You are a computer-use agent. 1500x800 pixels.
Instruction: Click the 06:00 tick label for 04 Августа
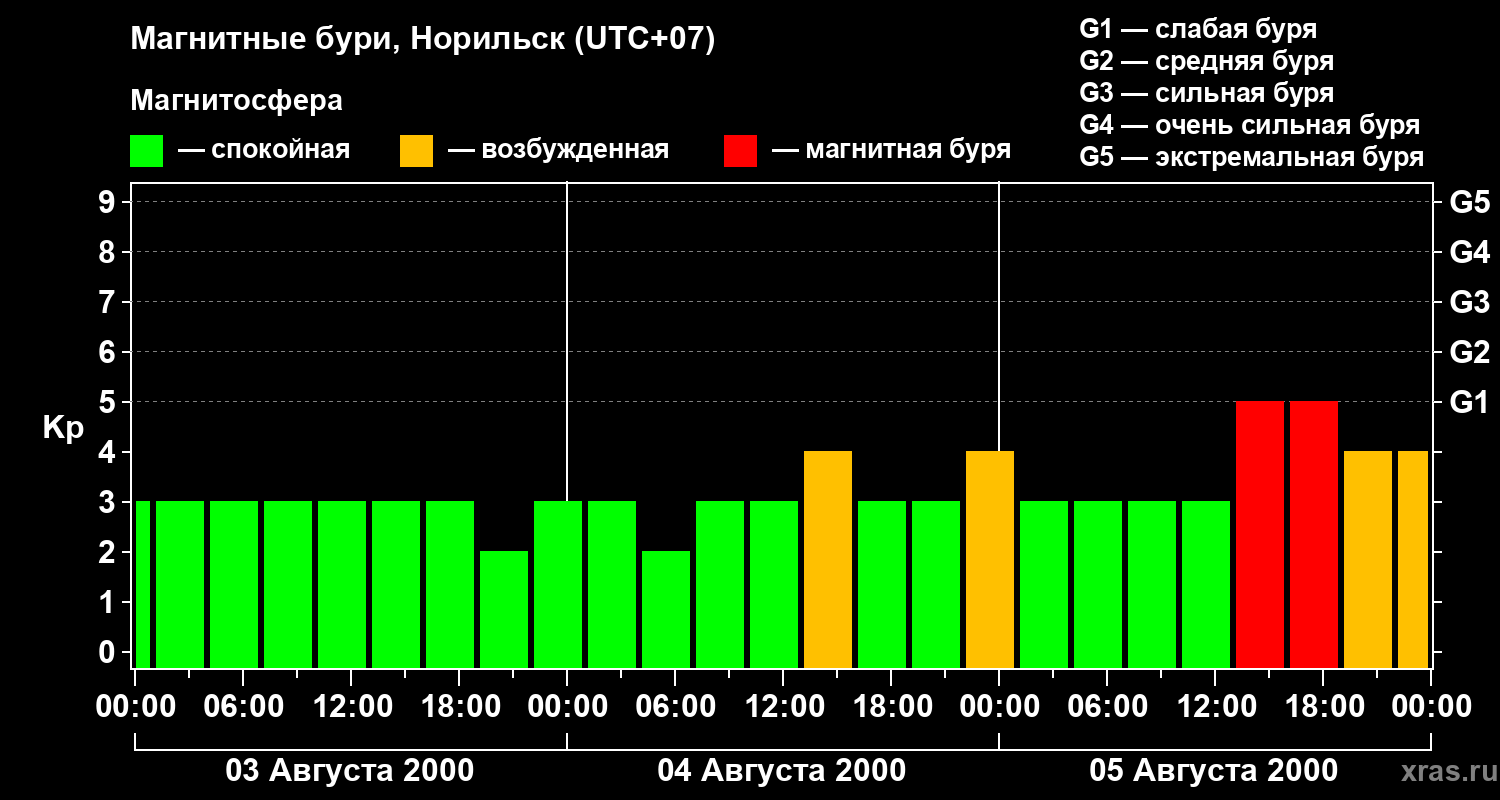point(675,706)
